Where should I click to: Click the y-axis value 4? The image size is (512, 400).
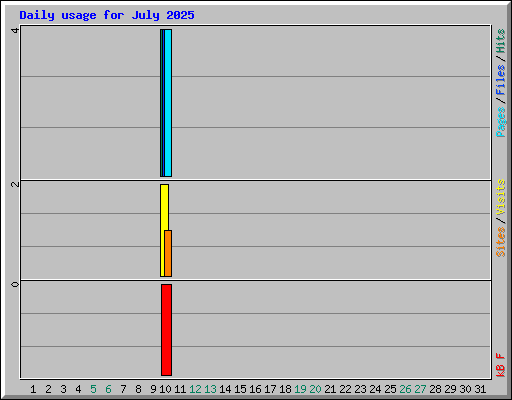[x=15, y=31]
